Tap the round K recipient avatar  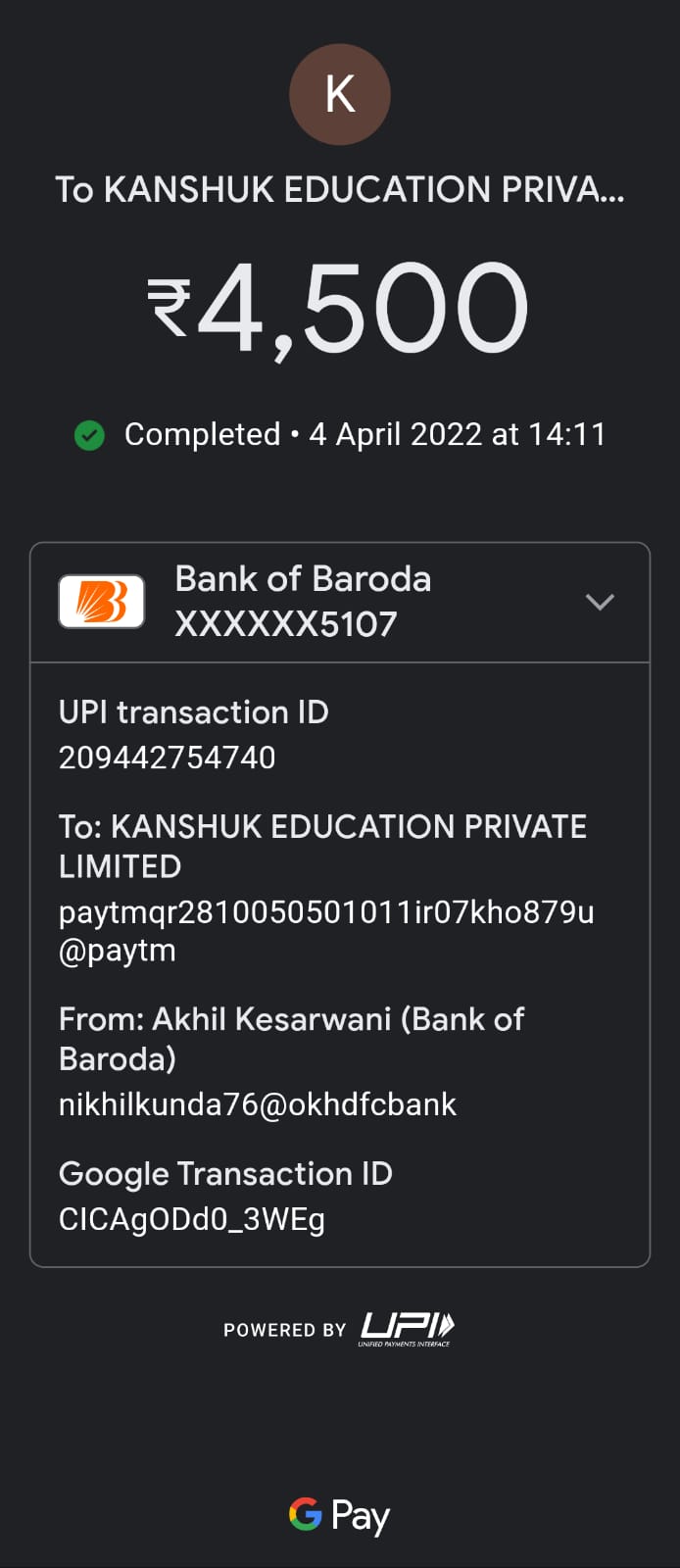[x=339, y=95]
